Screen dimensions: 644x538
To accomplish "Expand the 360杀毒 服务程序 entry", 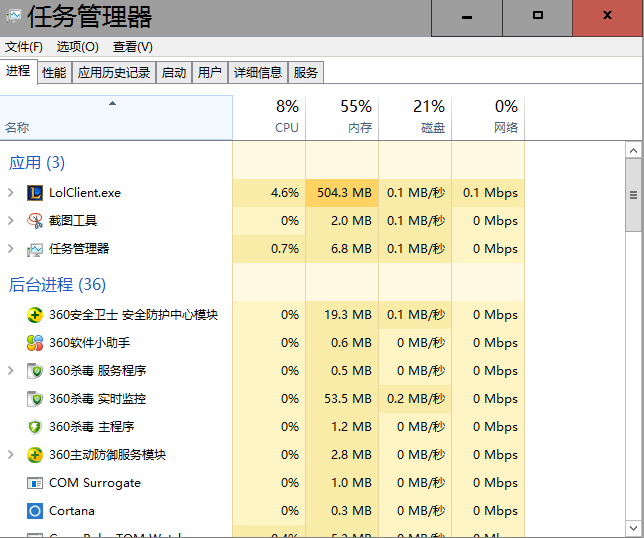I will click(11, 371).
